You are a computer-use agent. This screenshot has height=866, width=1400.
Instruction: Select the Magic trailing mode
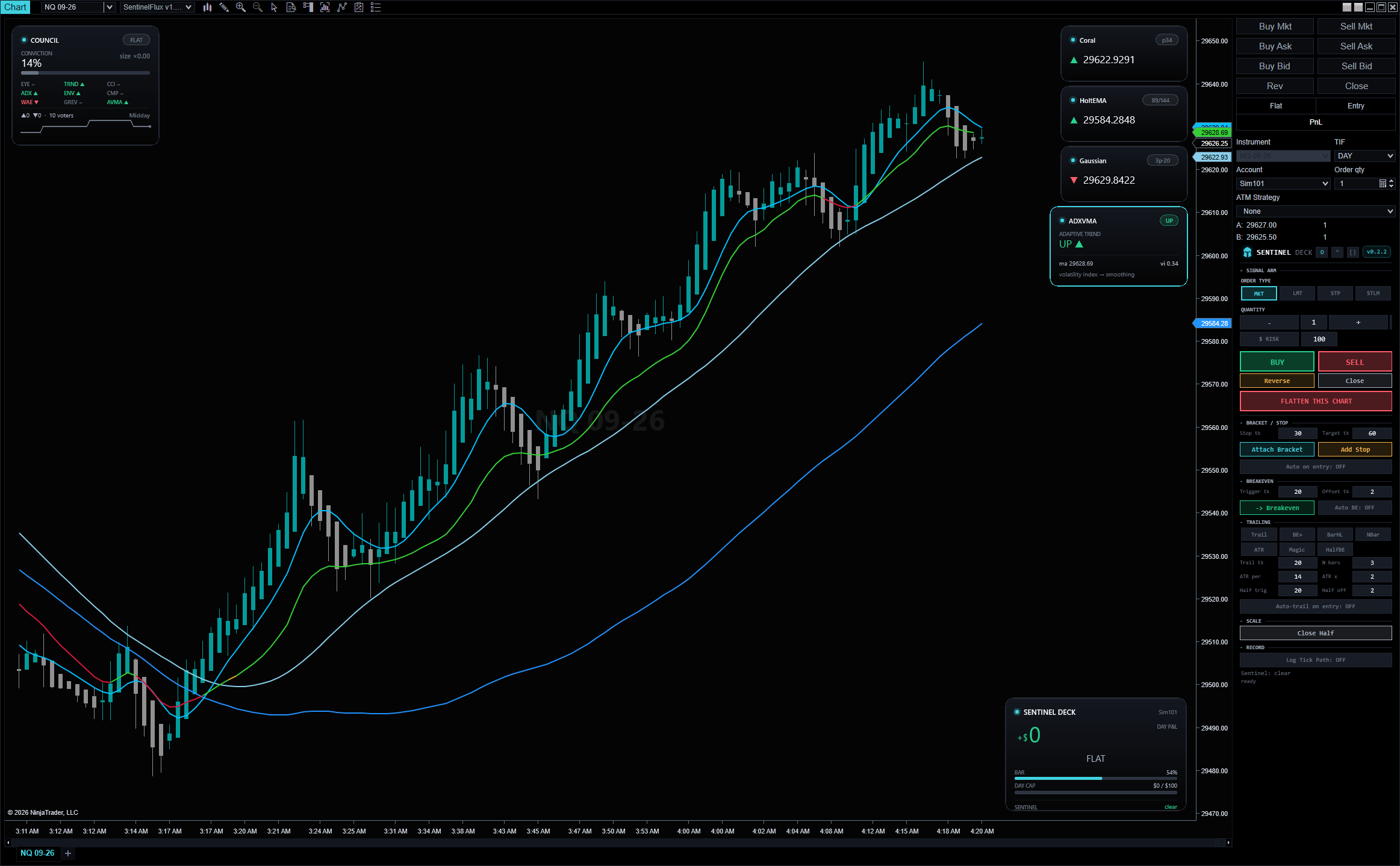coord(1297,550)
